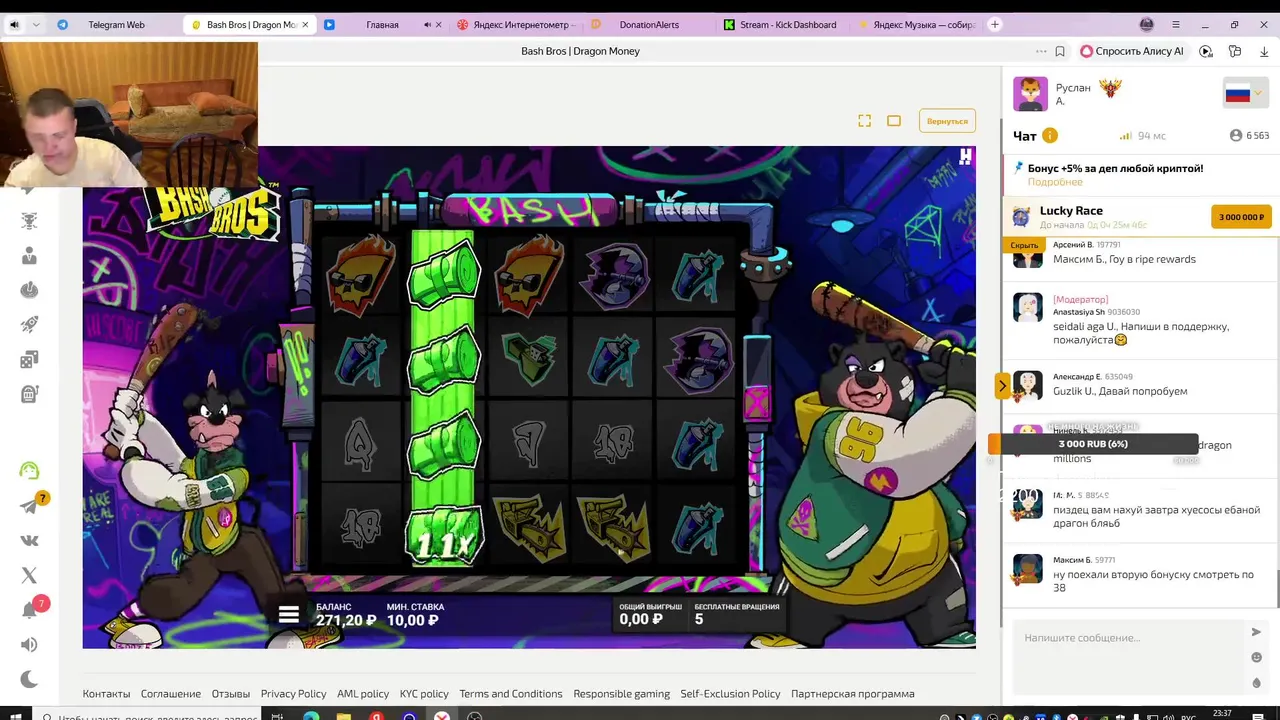Open the green support headset icon
1280x720 pixels.
coord(29,471)
